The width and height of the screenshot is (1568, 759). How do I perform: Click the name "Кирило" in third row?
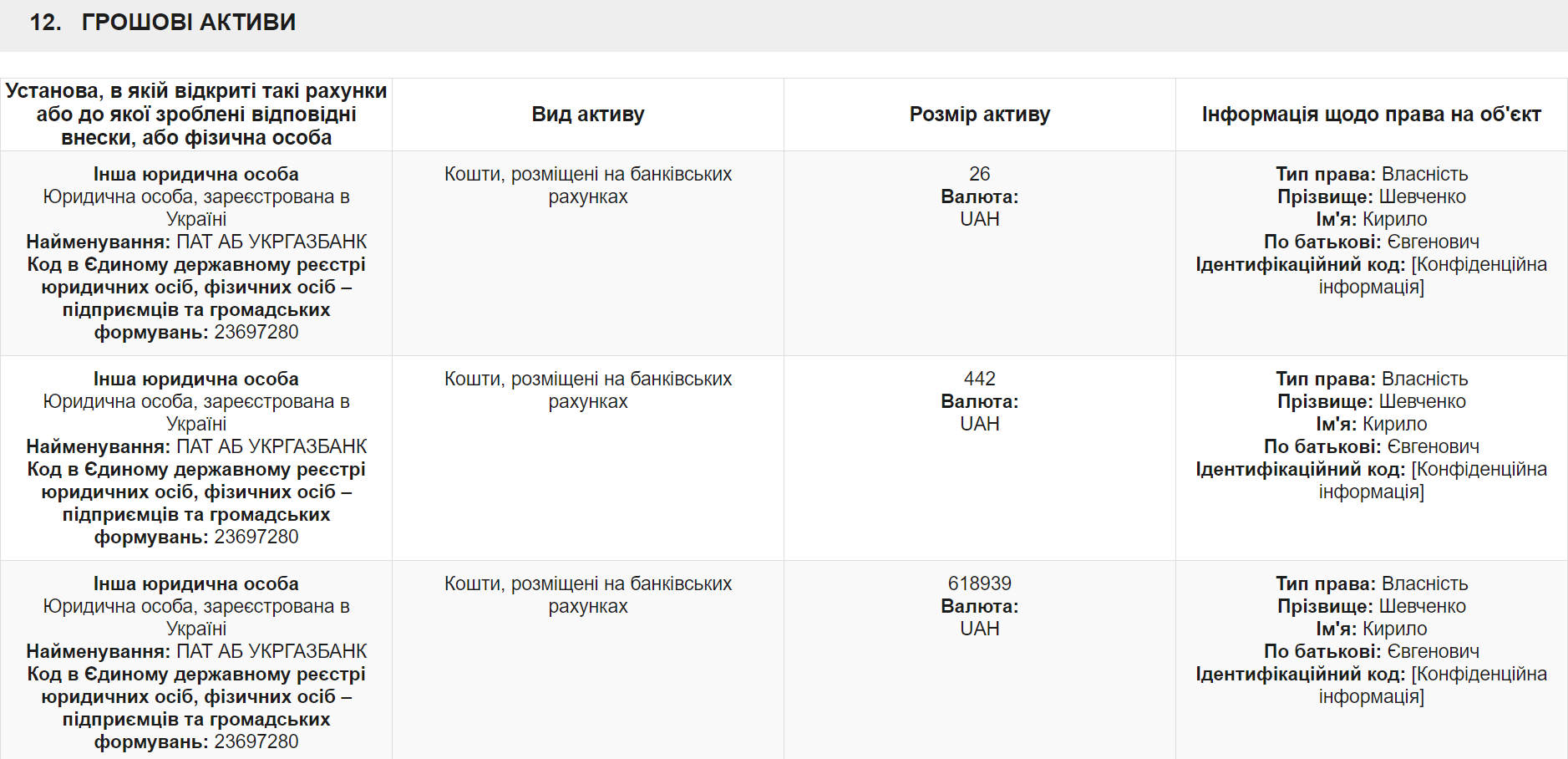(x=1395, y=629)
